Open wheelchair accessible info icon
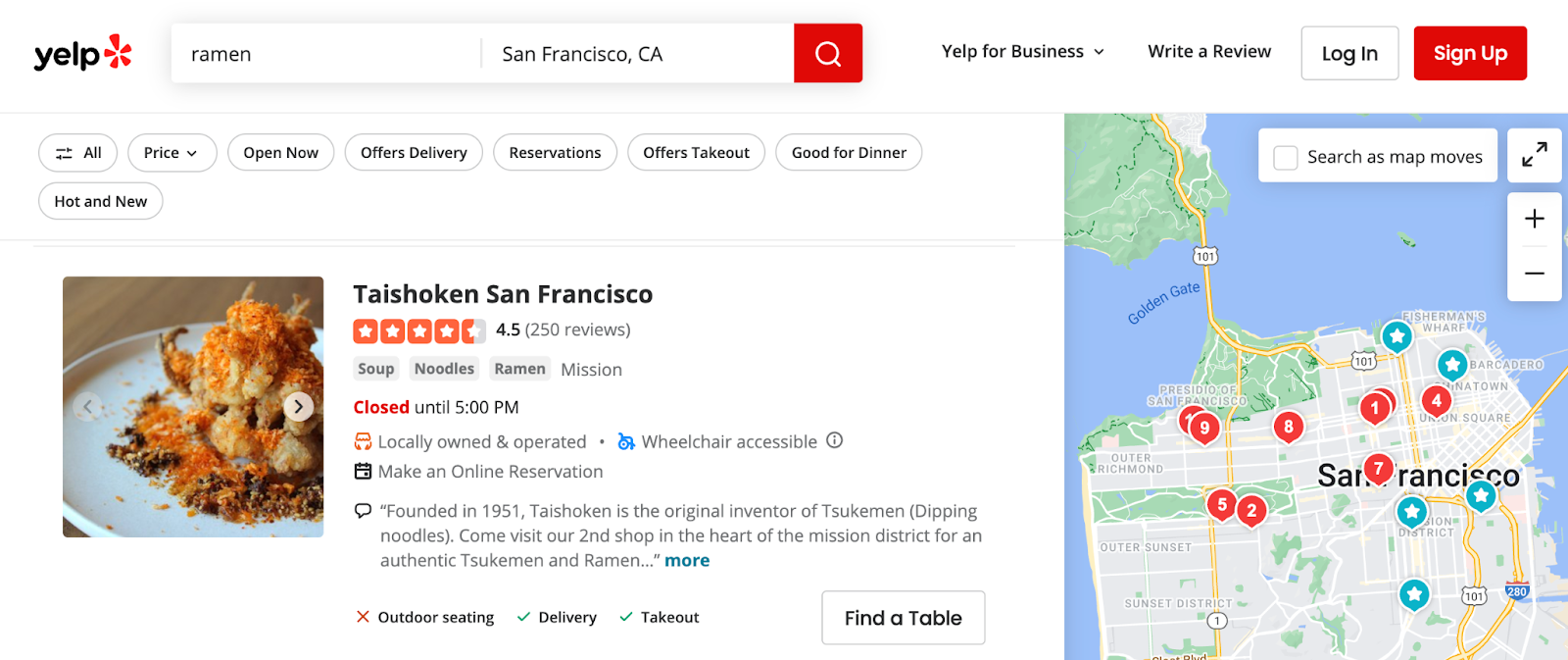This screenshot has width=1568, height=660. [834, 440]
